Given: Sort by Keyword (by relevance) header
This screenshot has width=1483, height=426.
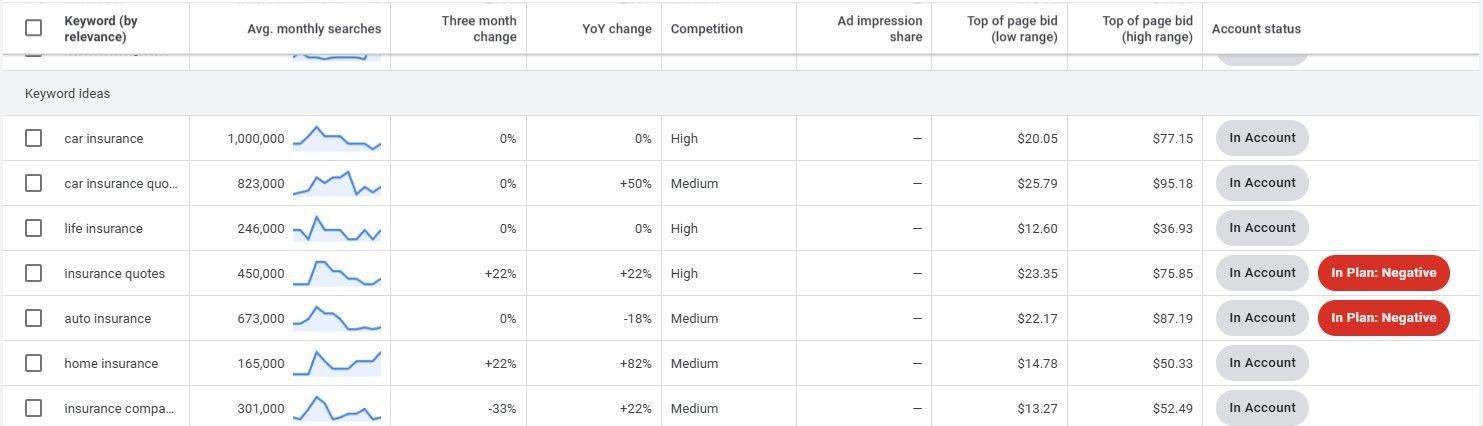Looking at the screenshot, I should click(100, 29).
